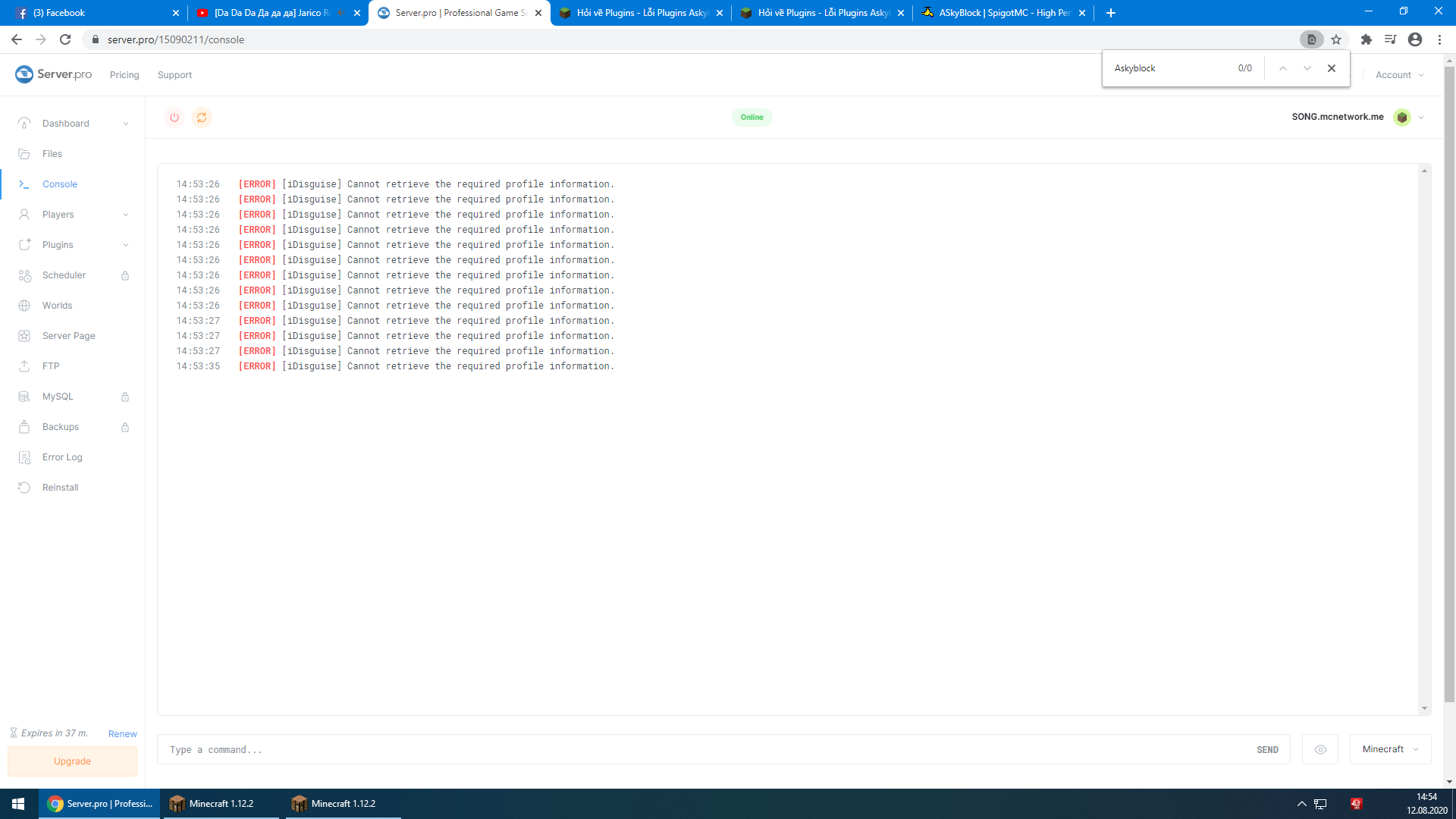Close the find-in-page bar
Screen dimensions: 1456x819
click(x=1332, y=68)
